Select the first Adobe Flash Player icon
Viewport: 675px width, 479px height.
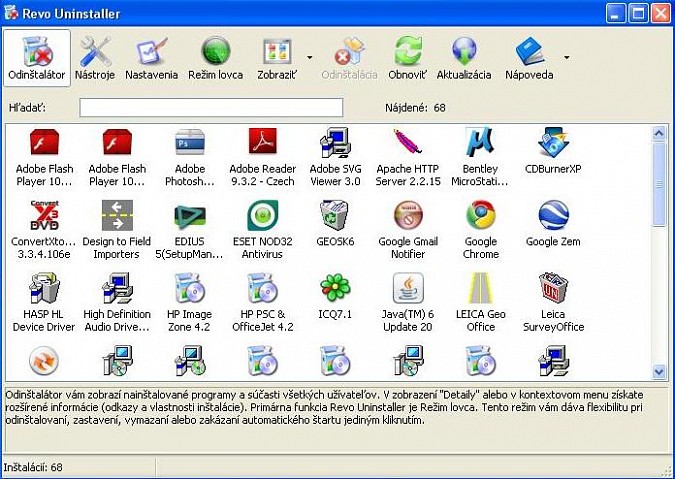tap(44, 158)
